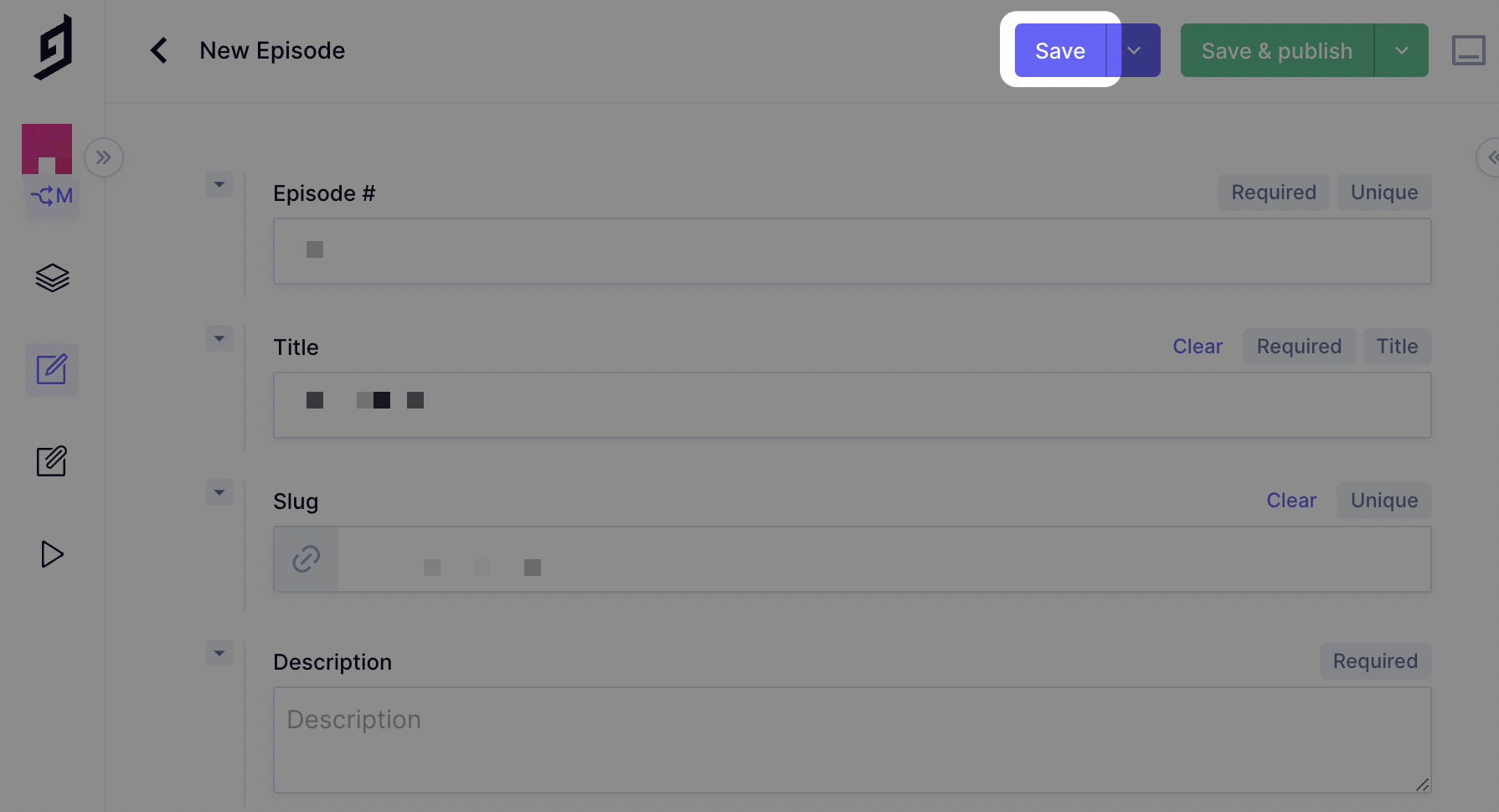The height and width of the screenshot is (812, 1499).
Task: Collapse the Slug field section
Action: [219, 492]
